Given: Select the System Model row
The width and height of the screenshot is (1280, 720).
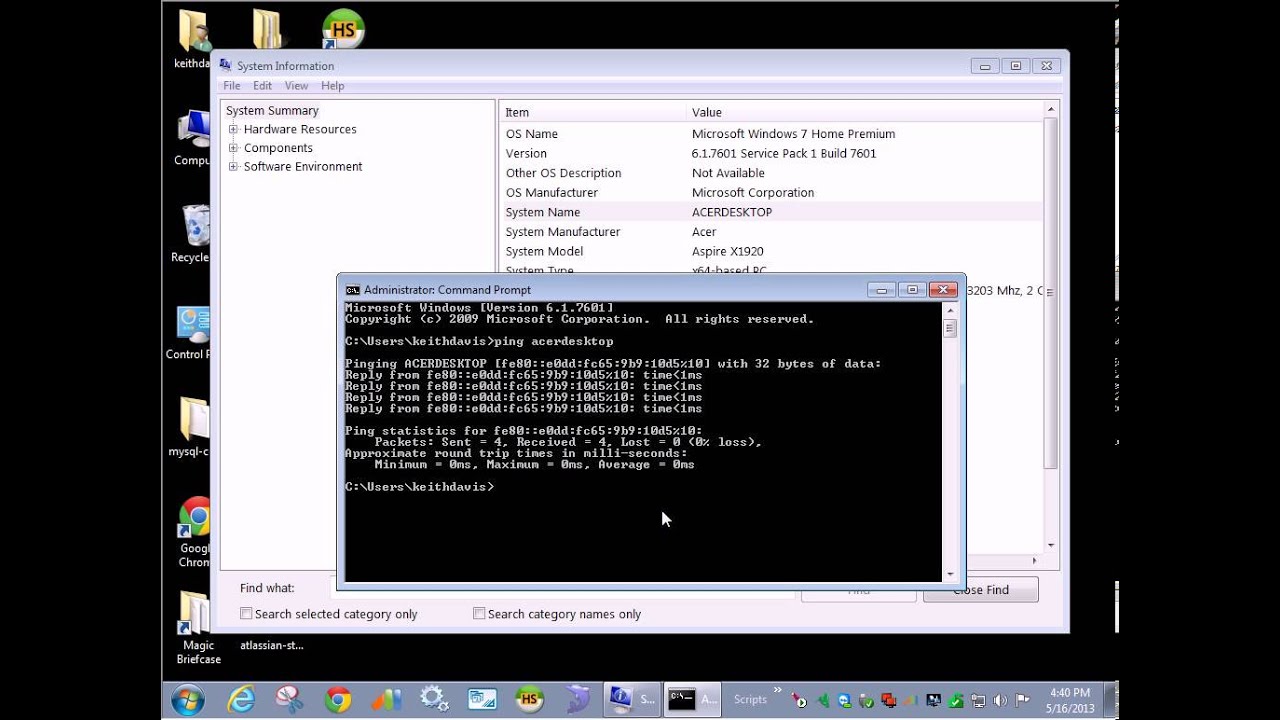Looking at the screenshot, I should [x=770, y=251].
